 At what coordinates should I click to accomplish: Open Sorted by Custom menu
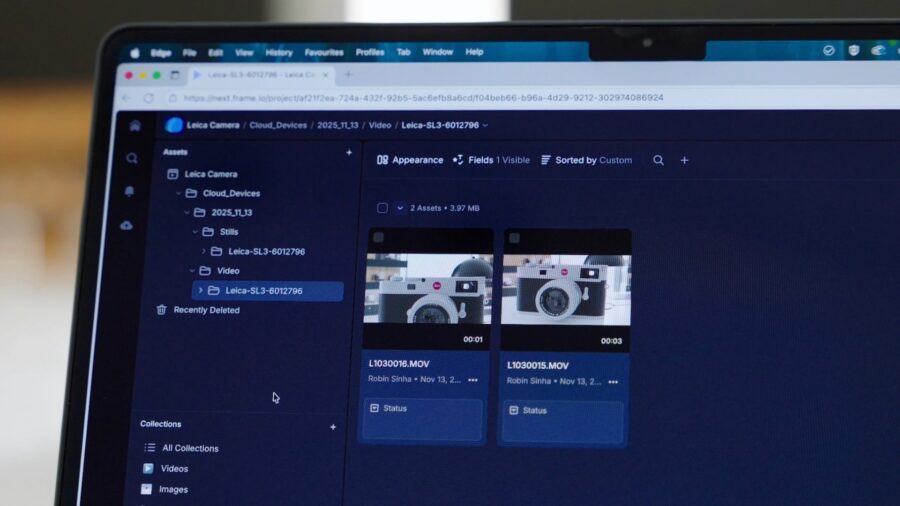[x=586, y=160]
